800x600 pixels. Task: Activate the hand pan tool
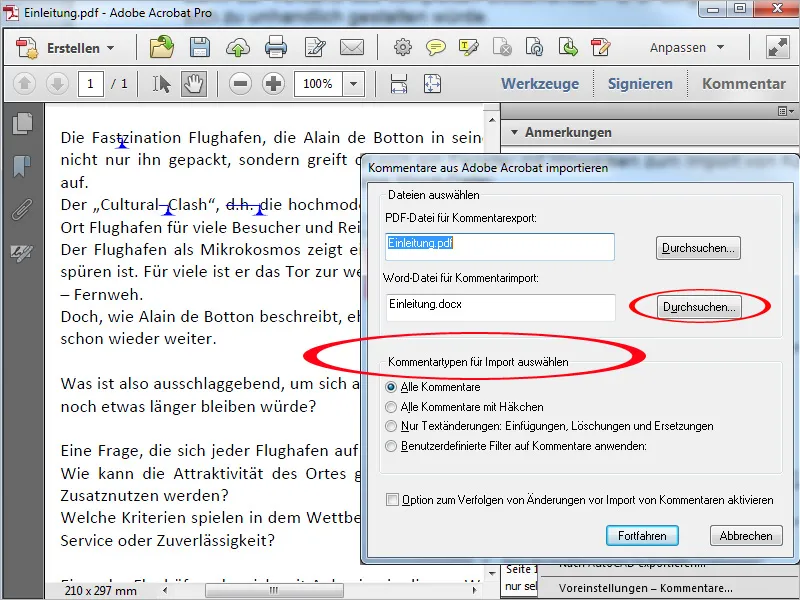[194, 84]
